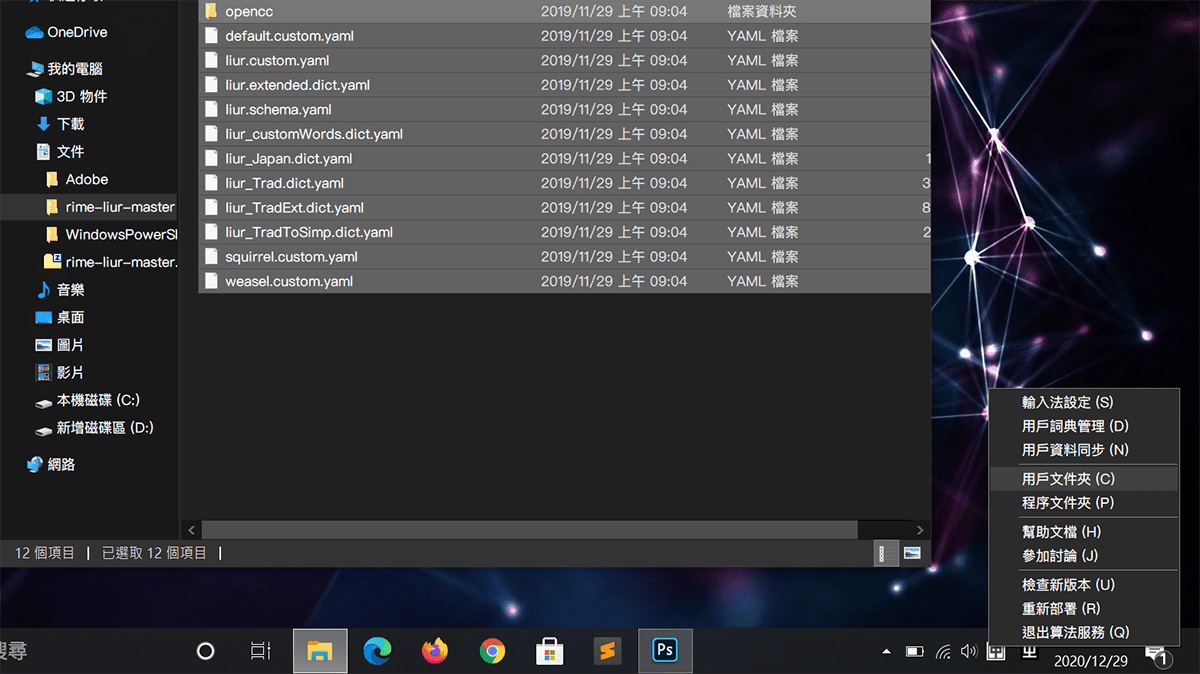Show hidden system tray icons
This screenshot has width=1200, height=674.
(886, 652)
